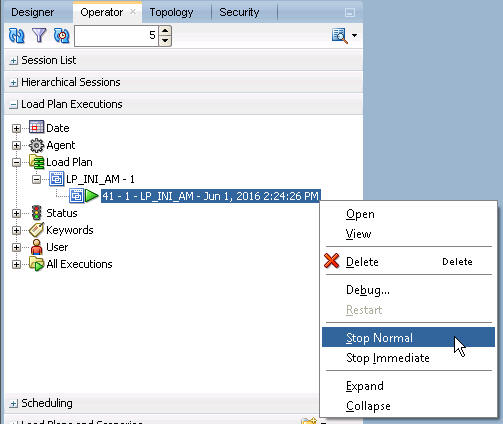This screenshot has width=503, height=424.
Task: Increase the refresh interval spinner value
Action: pyautogui.click(x=165, y=31)
